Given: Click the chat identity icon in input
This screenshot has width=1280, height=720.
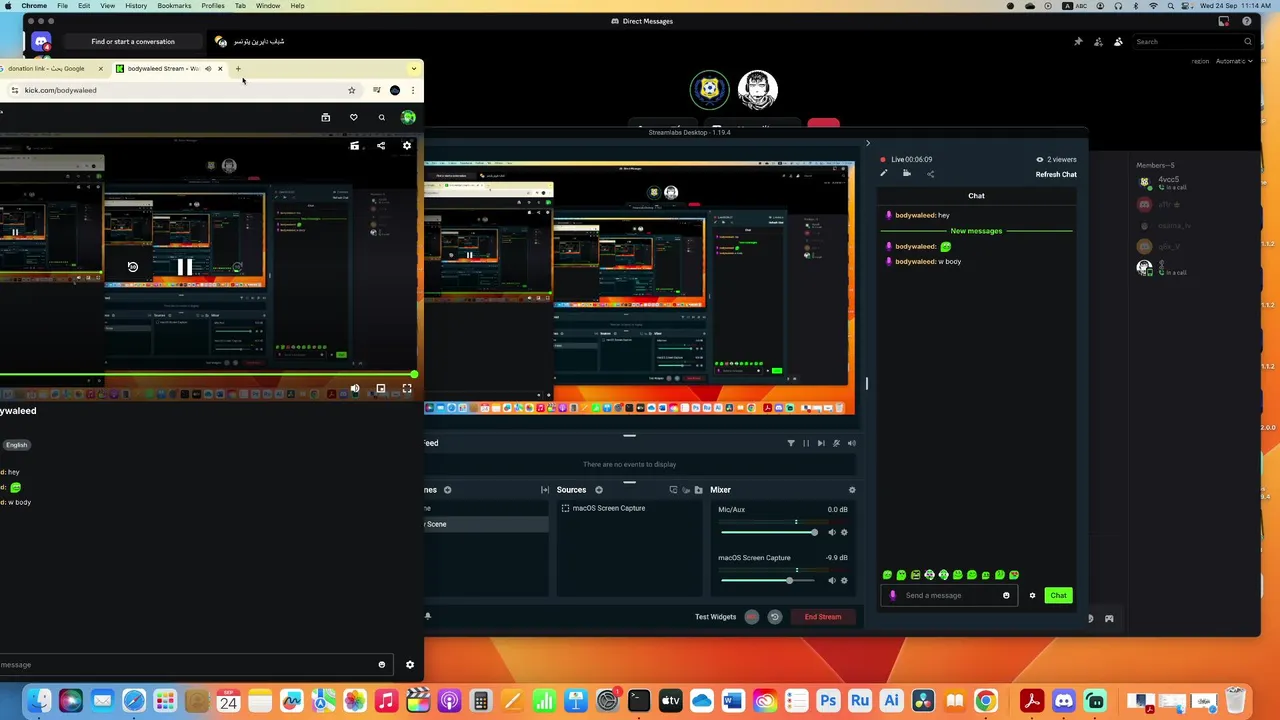Looking at the screenshot, I should click(892, 595).
